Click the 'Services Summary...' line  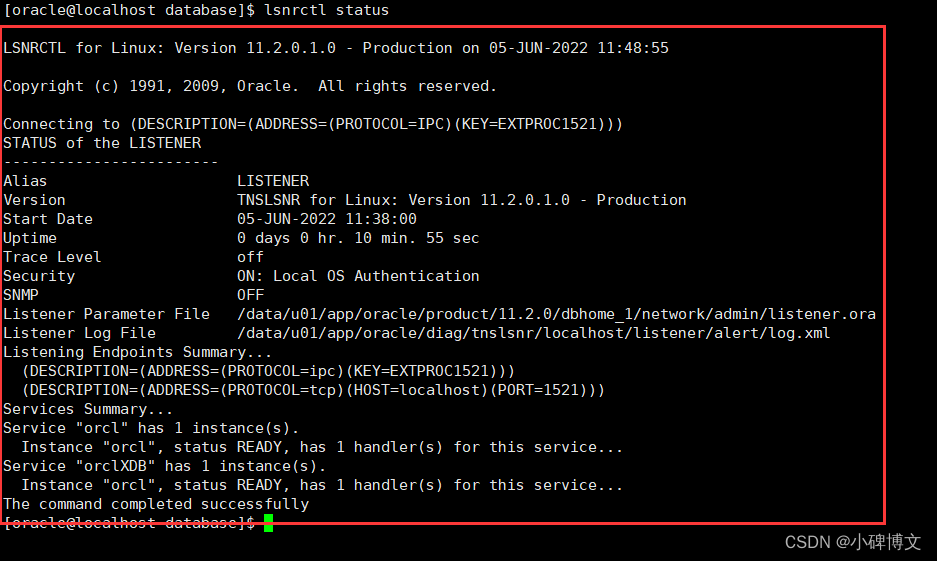click(88, 409)
